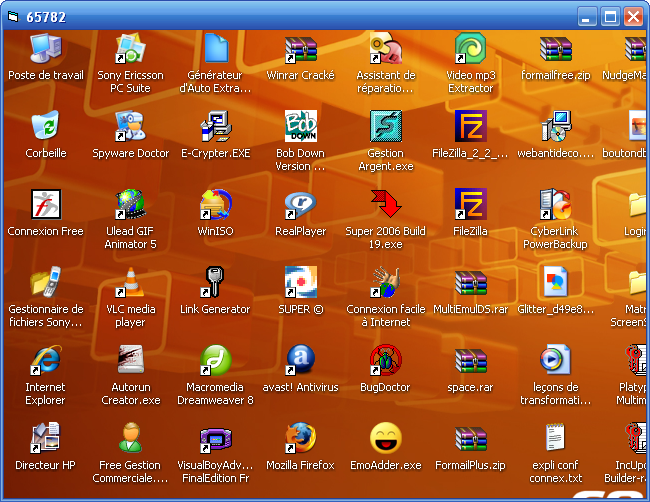The width and height of the screenshot is (650, 502).
Task: Launch Ulead GIF Animator 5
Action: (x=130, y=204)
